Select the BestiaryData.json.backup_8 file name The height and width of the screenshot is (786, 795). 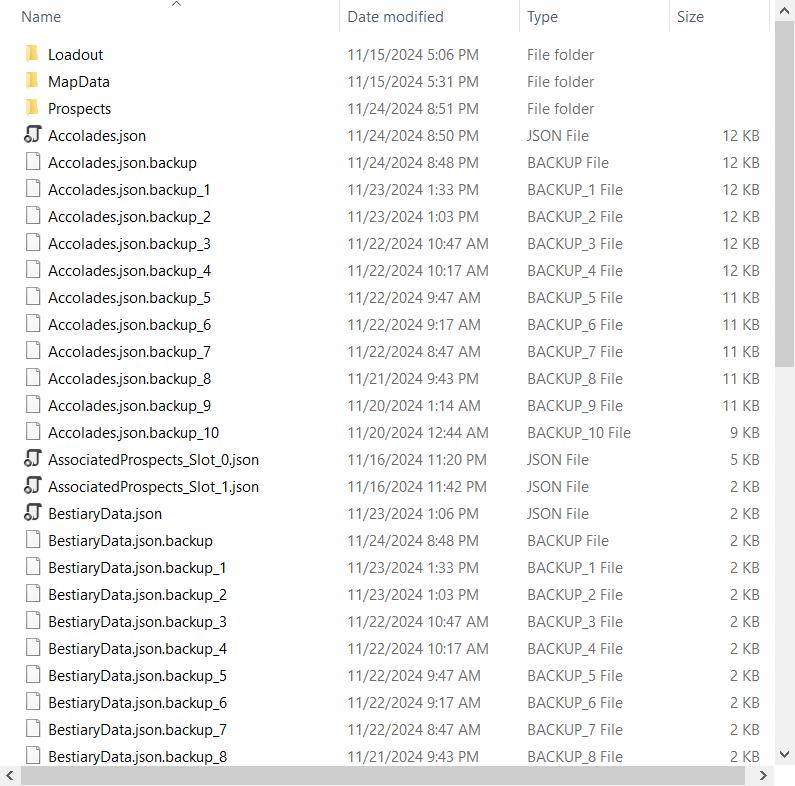point(137,756)
